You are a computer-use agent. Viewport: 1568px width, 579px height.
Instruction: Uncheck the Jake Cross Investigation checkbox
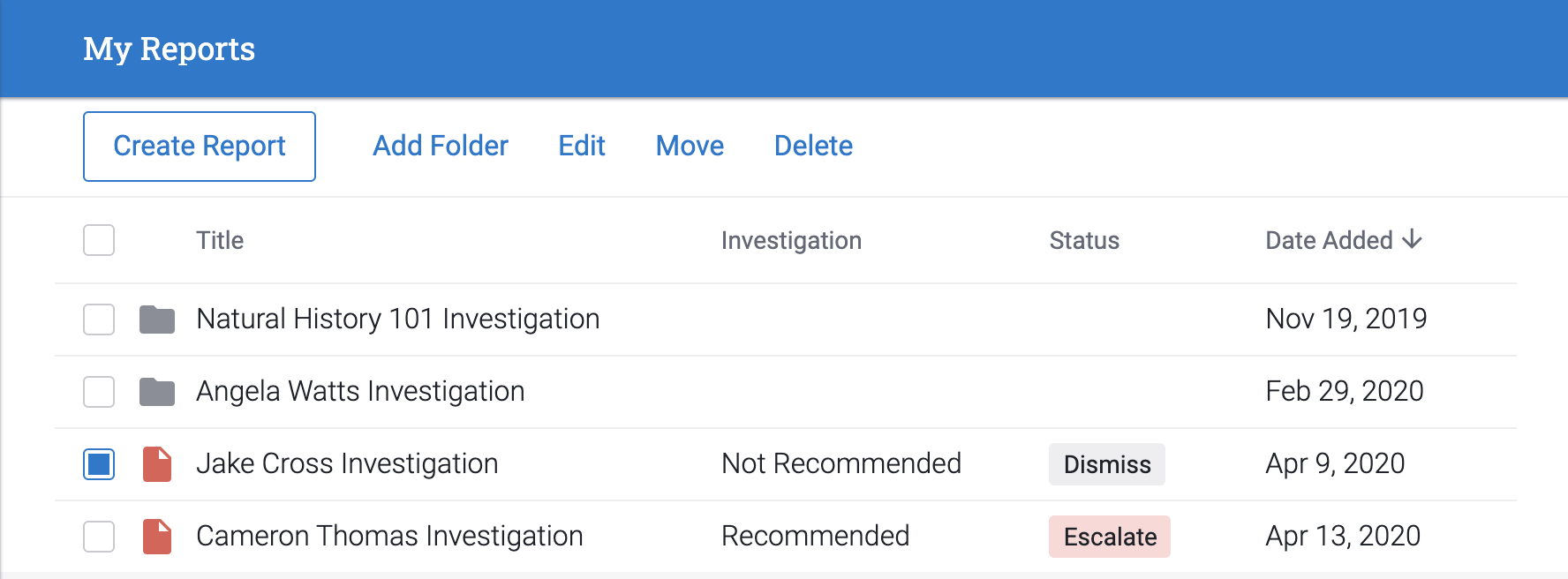tap(99, 464)
